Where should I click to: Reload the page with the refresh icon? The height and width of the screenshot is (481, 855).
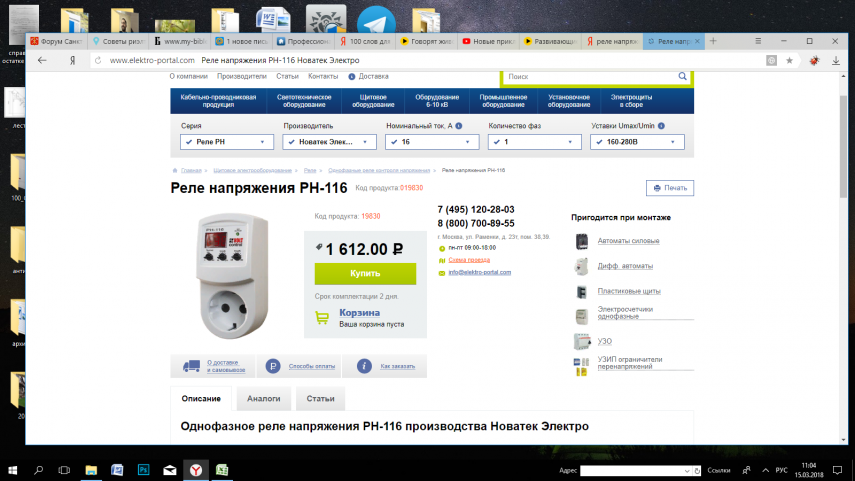click(x=98, y=61)
